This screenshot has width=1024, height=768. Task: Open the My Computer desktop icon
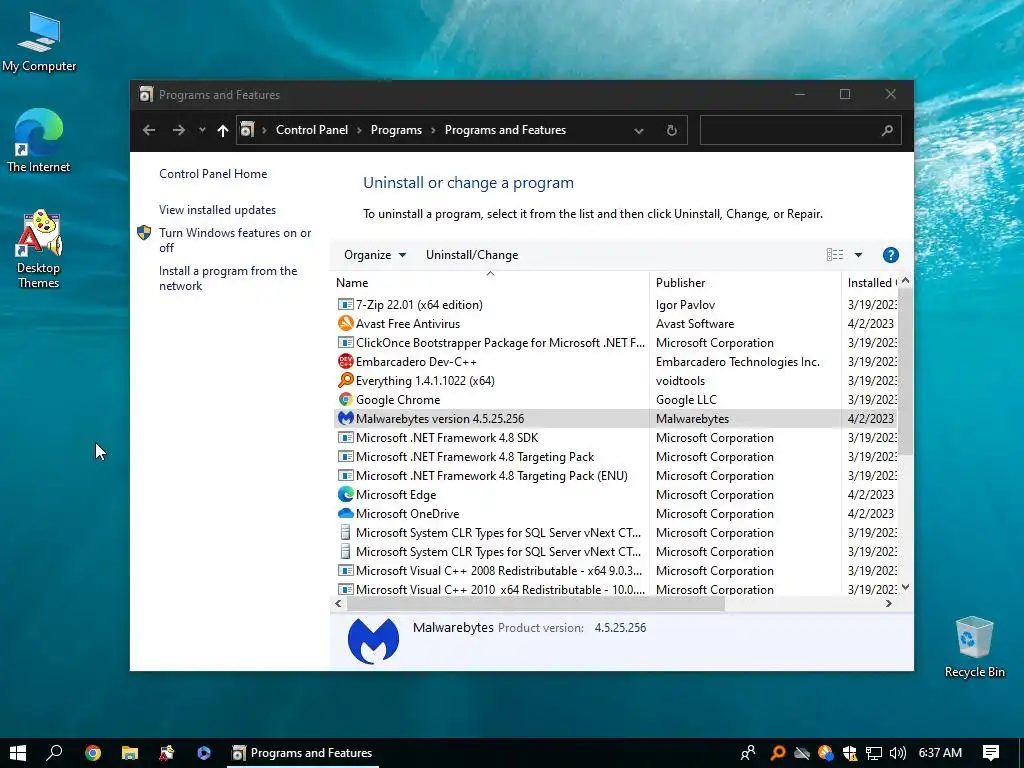click(x=39, y=42)
